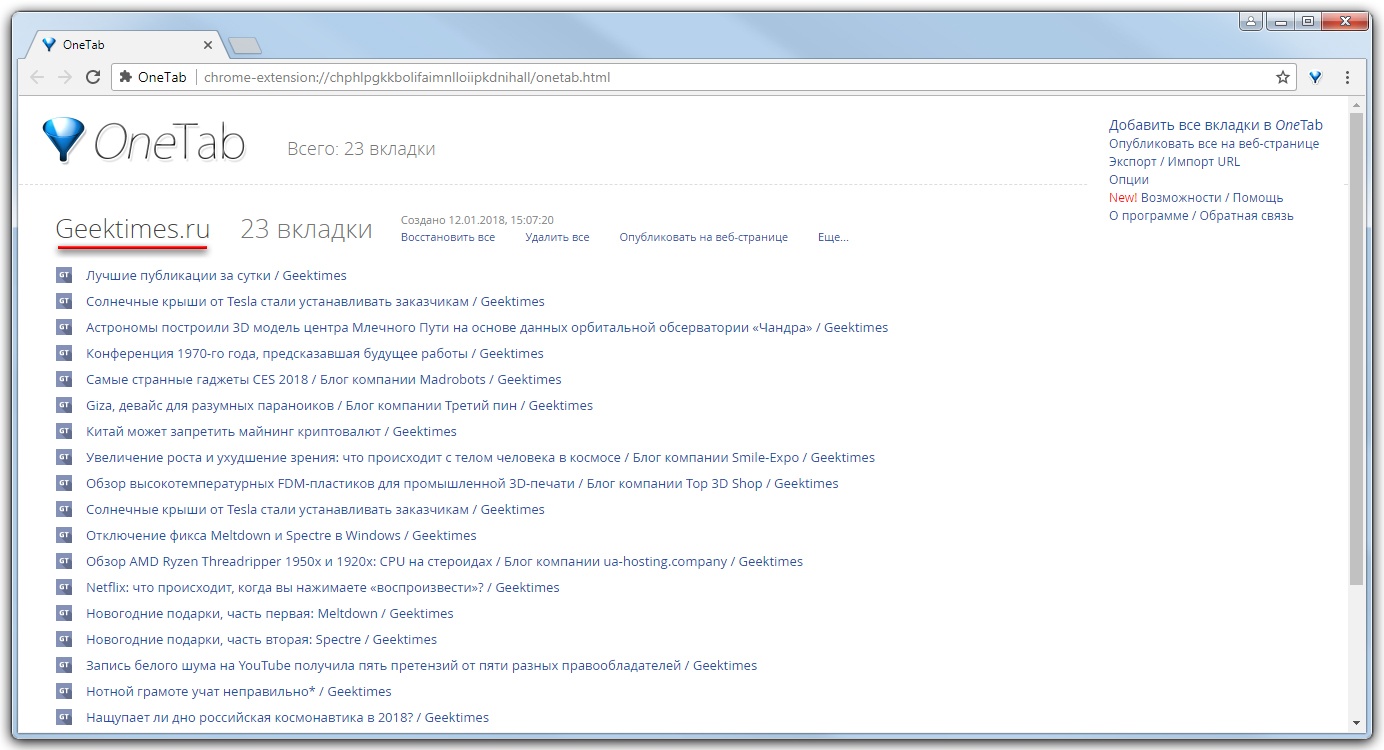Open 'Самые странные гаджеты CES 2018' link
The height and width of the screenshot is (750, 1384).
(x=324, y=379)
